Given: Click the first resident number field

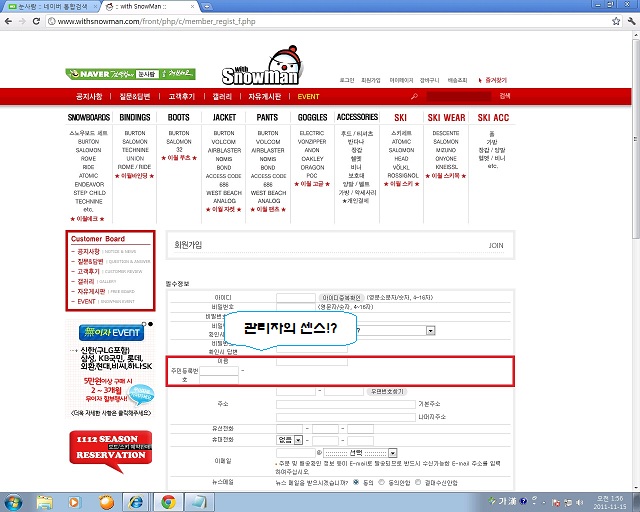Looking at the screenshot, I should pos(219,371).
